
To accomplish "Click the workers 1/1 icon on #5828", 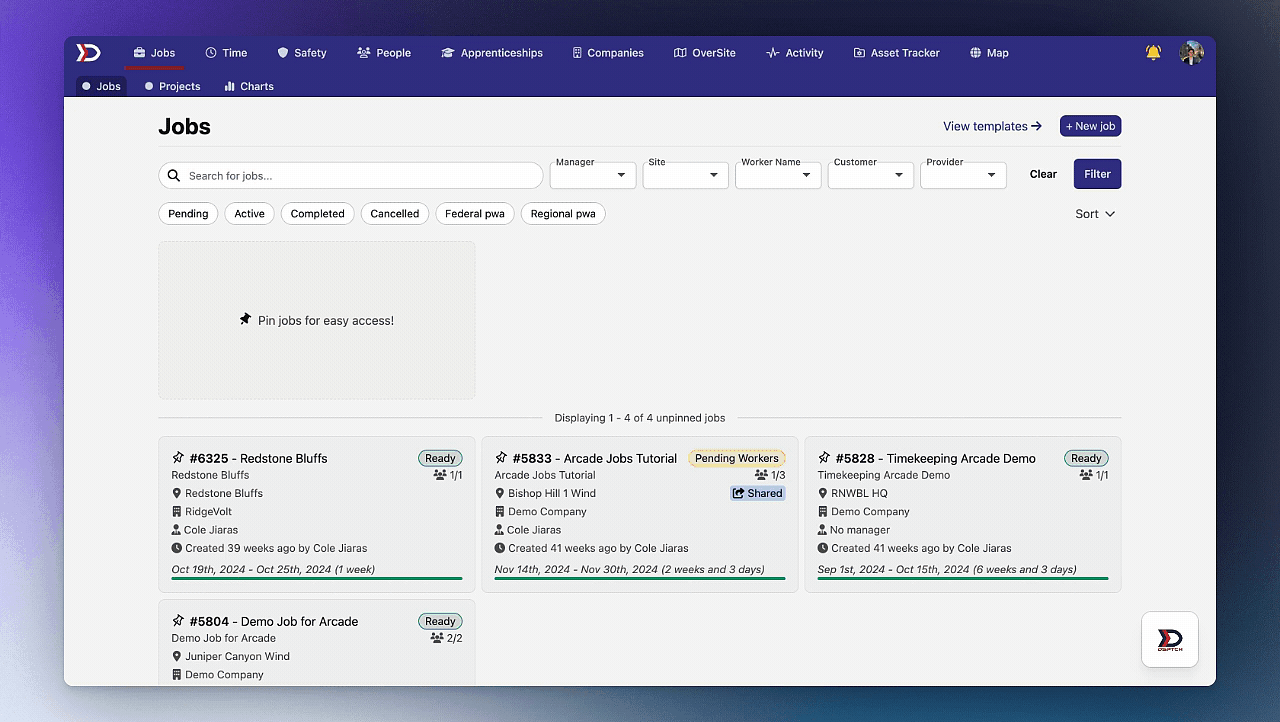I will 1086,476.
